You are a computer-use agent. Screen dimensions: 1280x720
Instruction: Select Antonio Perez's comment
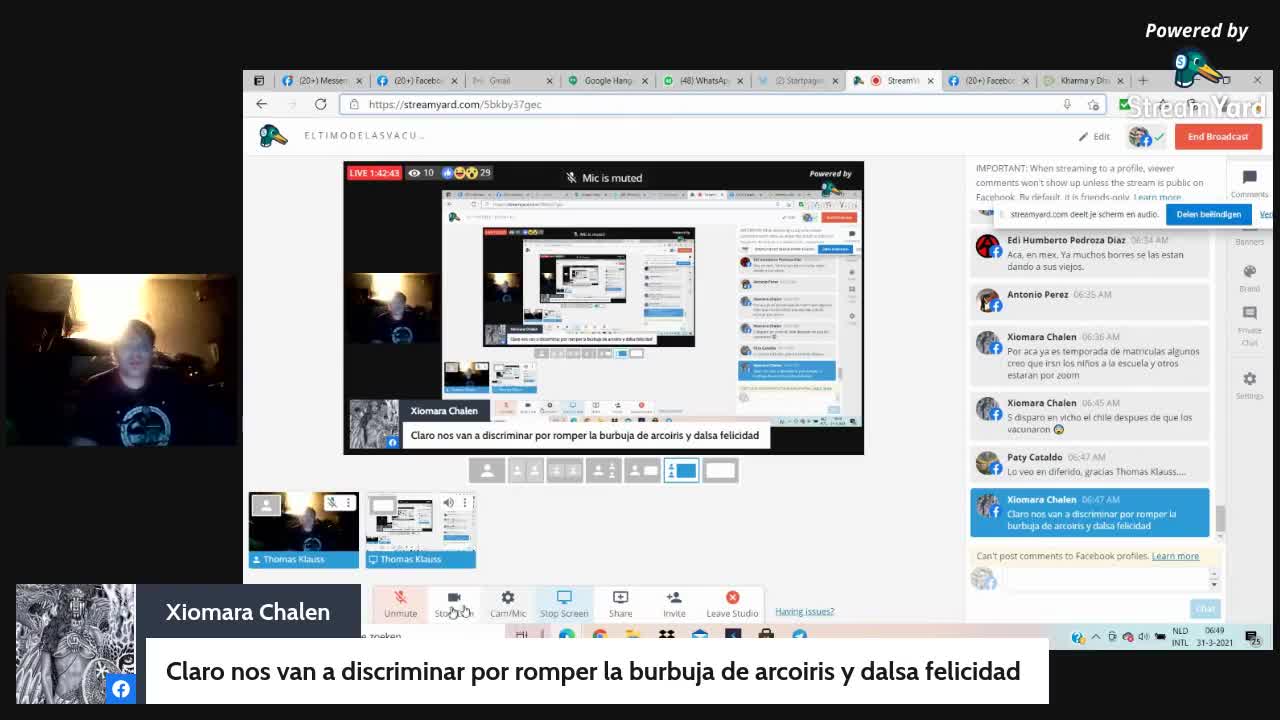[x=1090, y=300]
